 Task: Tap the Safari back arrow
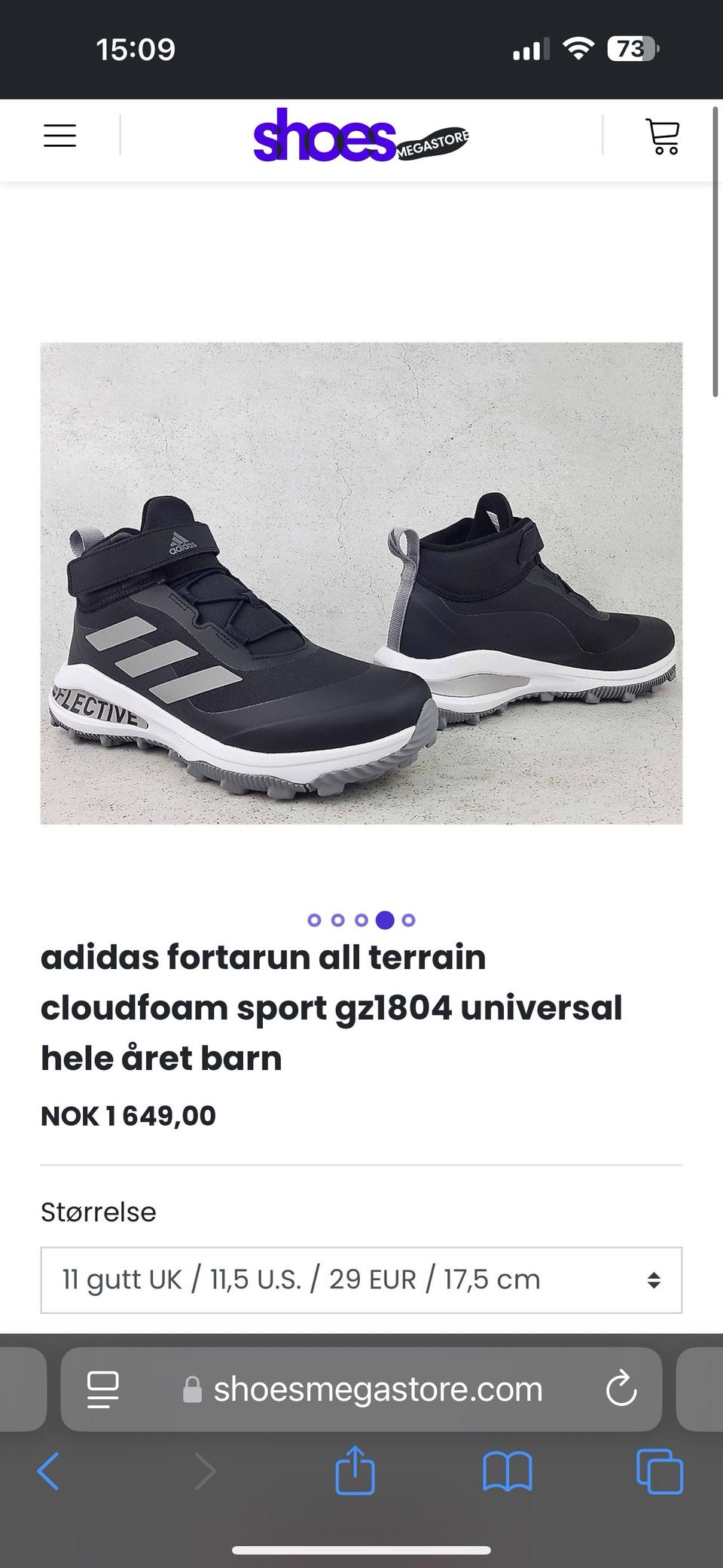(x=48, y=1471)
